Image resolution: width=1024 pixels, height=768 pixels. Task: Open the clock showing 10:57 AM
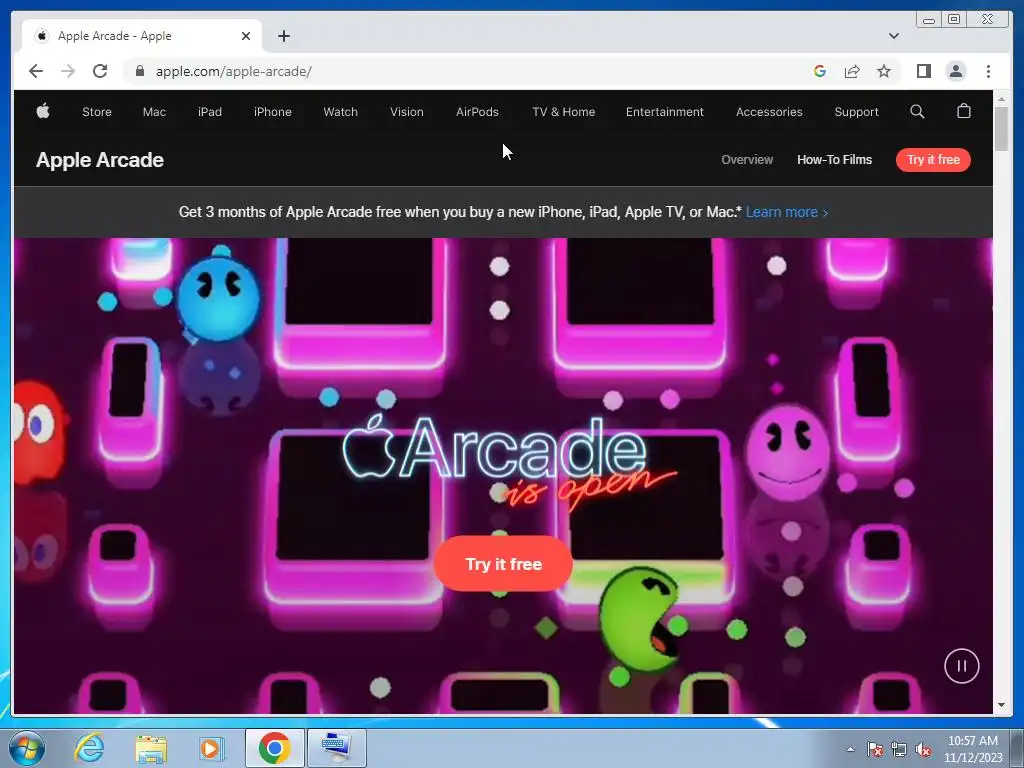click(972, 749)
